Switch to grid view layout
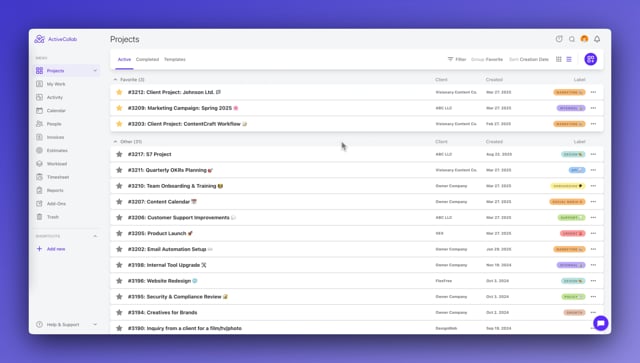 [x=559, y=59]
